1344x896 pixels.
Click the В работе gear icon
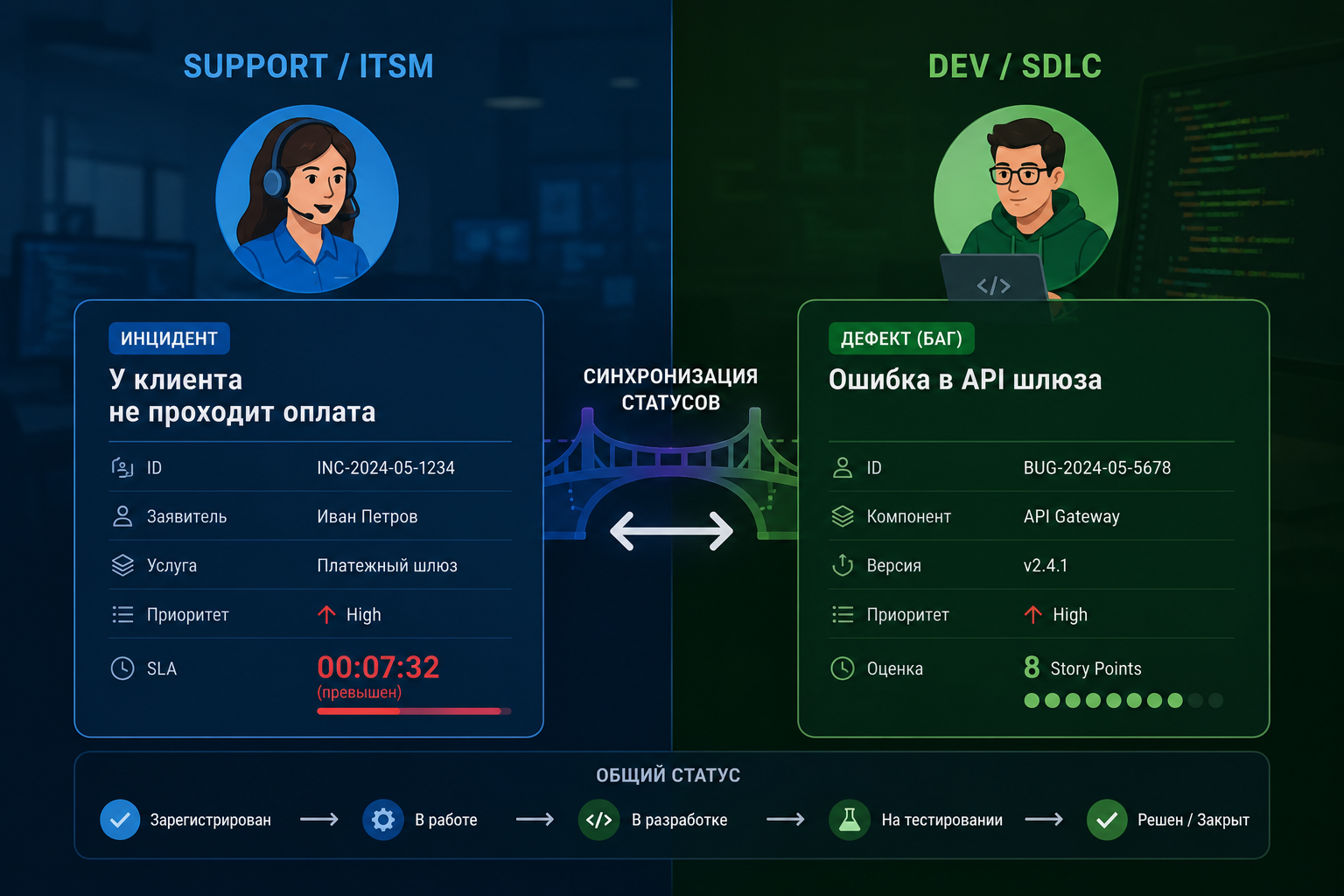point(383,820)
